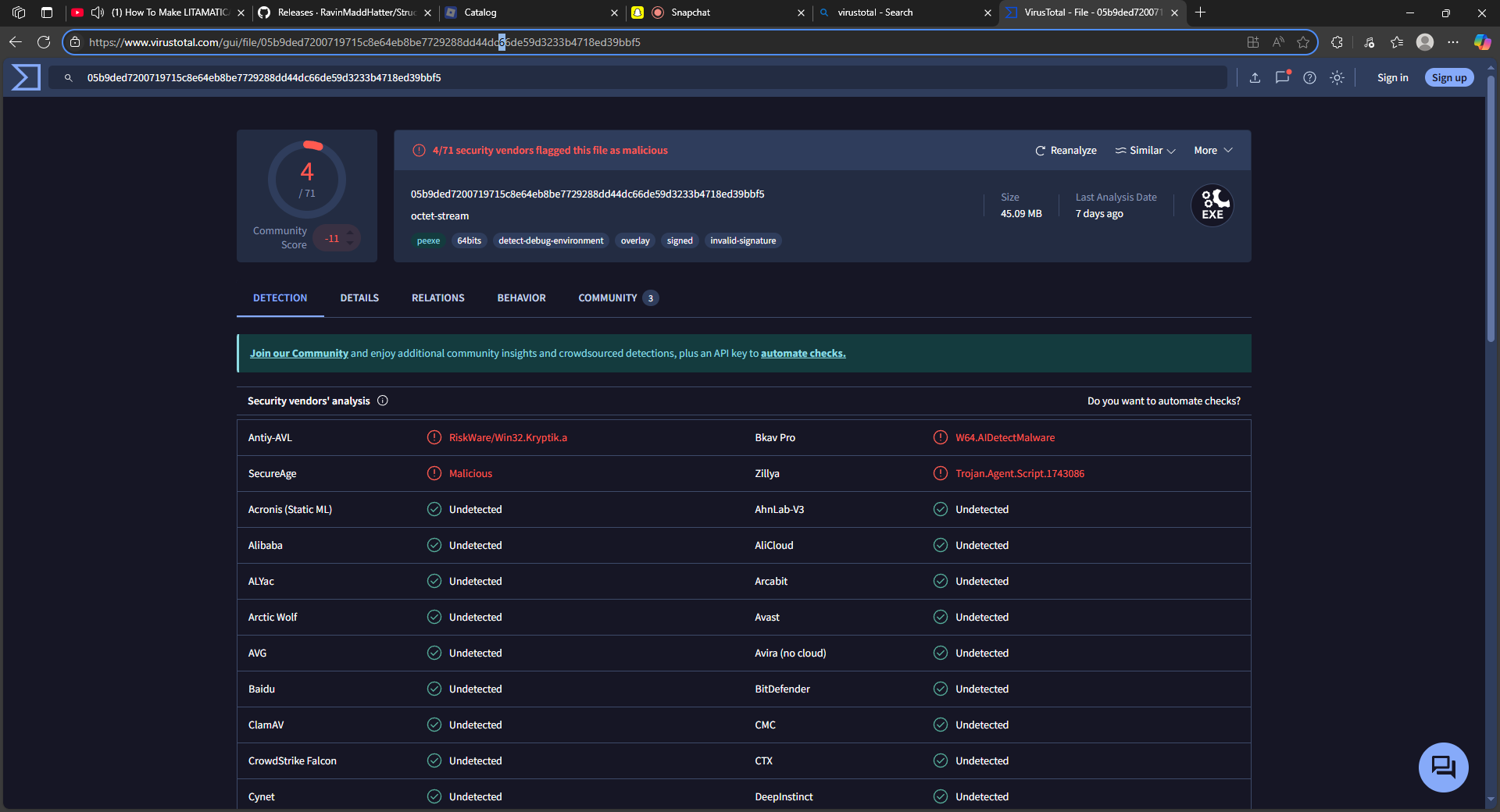Open the media control music icon
Viewport: 1500px width, 812px height.
click(1369, 42)
